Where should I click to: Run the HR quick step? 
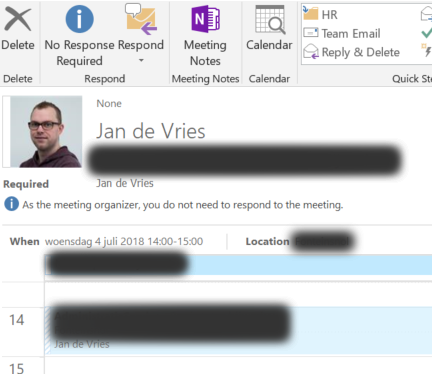tap(320, 14)
